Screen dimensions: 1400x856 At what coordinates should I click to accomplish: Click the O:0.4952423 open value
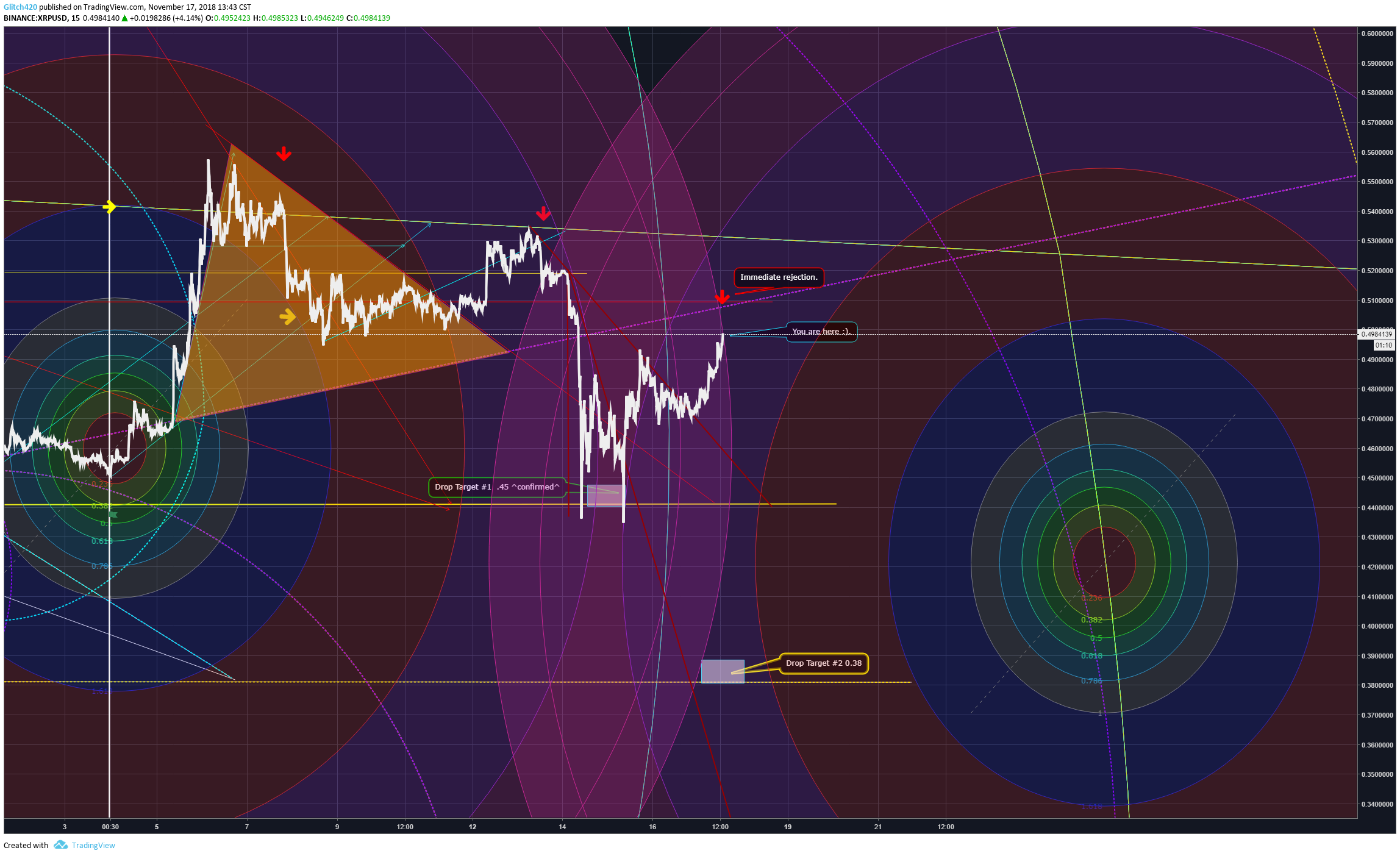228,18
